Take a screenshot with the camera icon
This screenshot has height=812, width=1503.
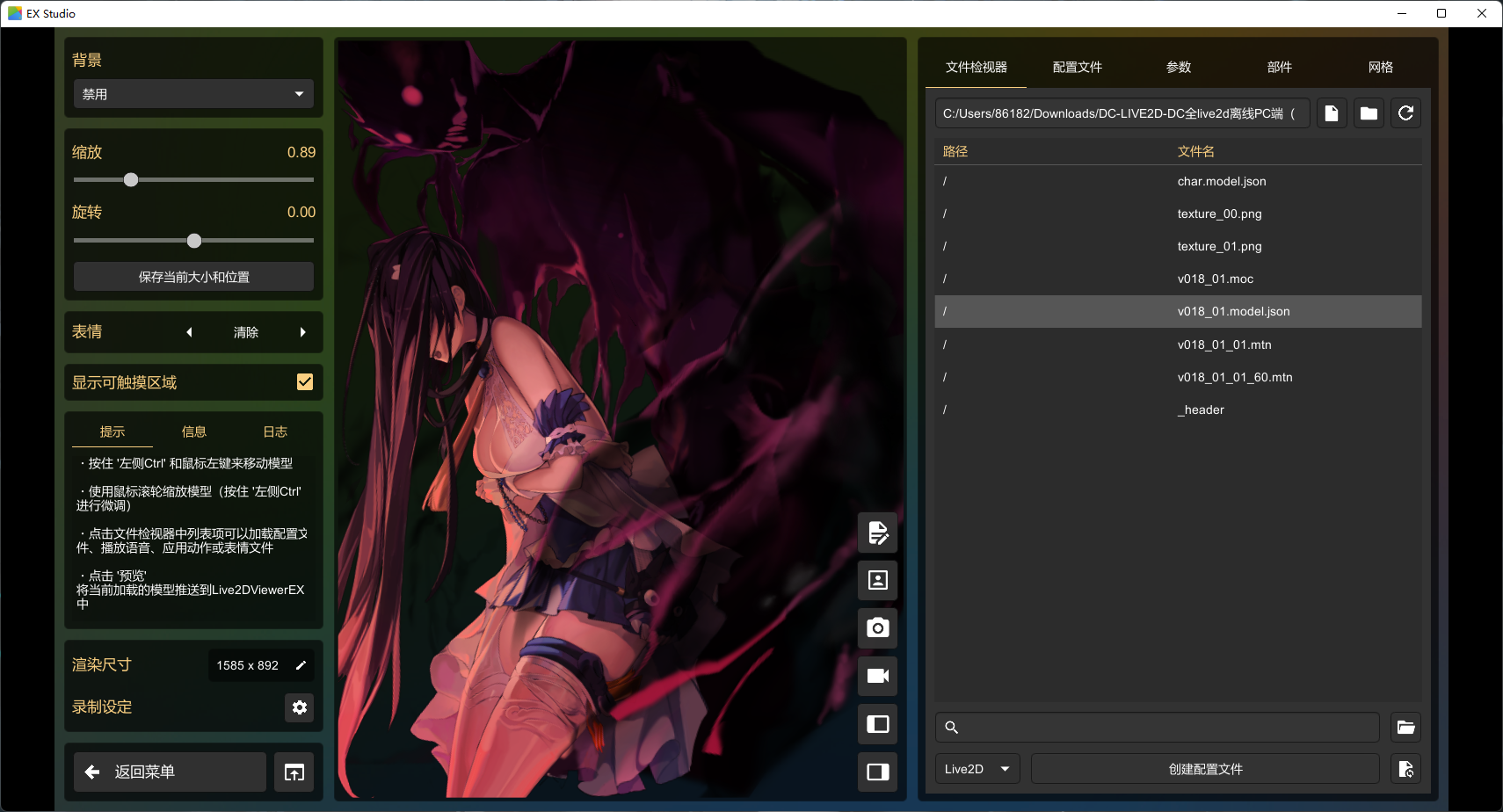877,628
